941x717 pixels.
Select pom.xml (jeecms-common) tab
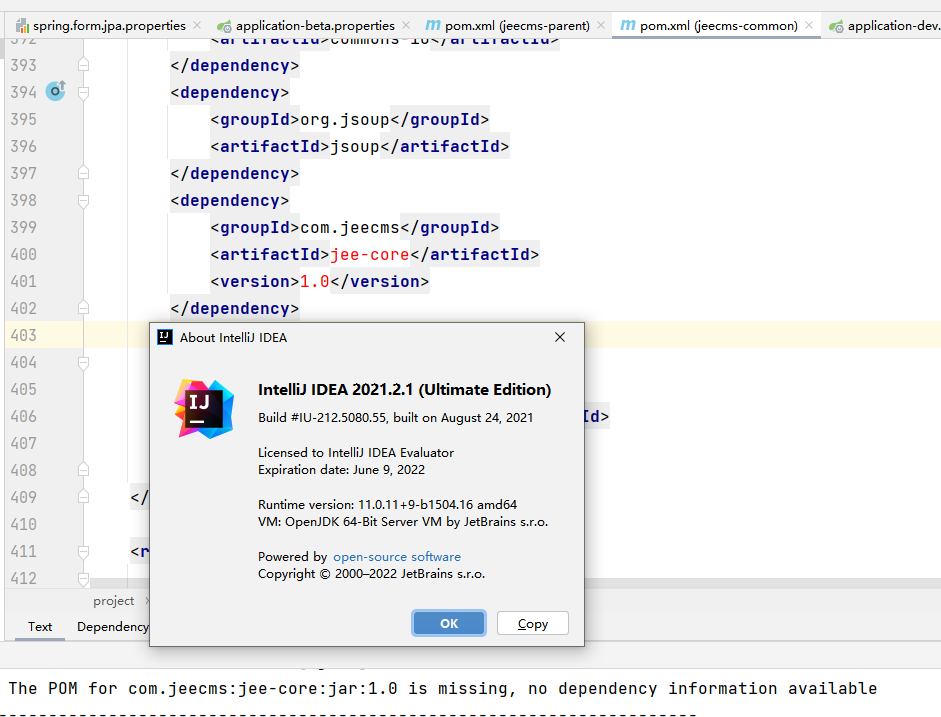[718, 26]
